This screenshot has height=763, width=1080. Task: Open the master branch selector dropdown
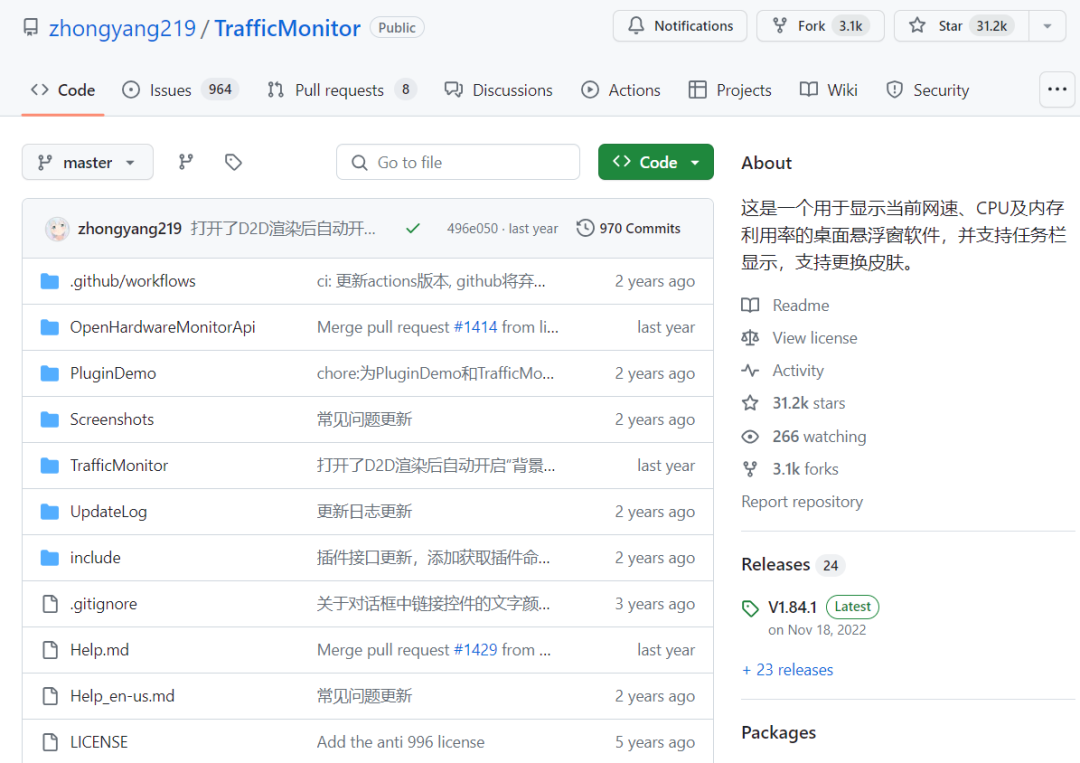coord(87,163)
